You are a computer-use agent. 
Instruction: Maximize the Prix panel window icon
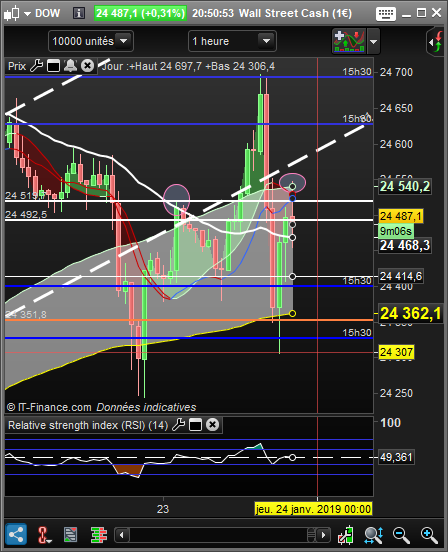tap(53, 66)
